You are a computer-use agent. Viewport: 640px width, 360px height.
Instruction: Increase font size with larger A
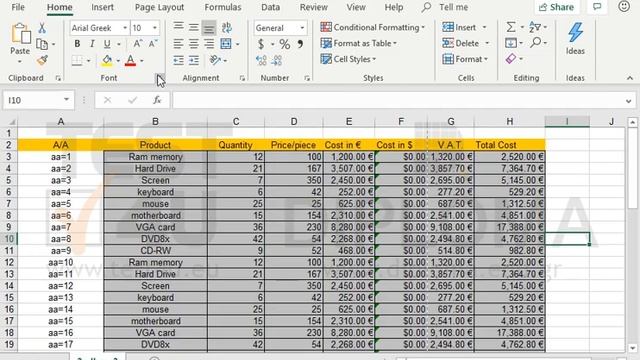pos(138,44)
